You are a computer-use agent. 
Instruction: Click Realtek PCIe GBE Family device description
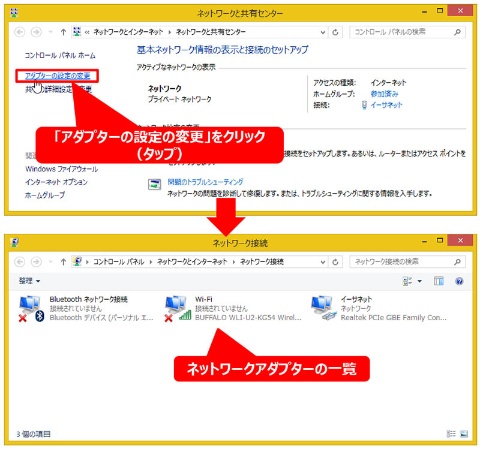(393, 318)
